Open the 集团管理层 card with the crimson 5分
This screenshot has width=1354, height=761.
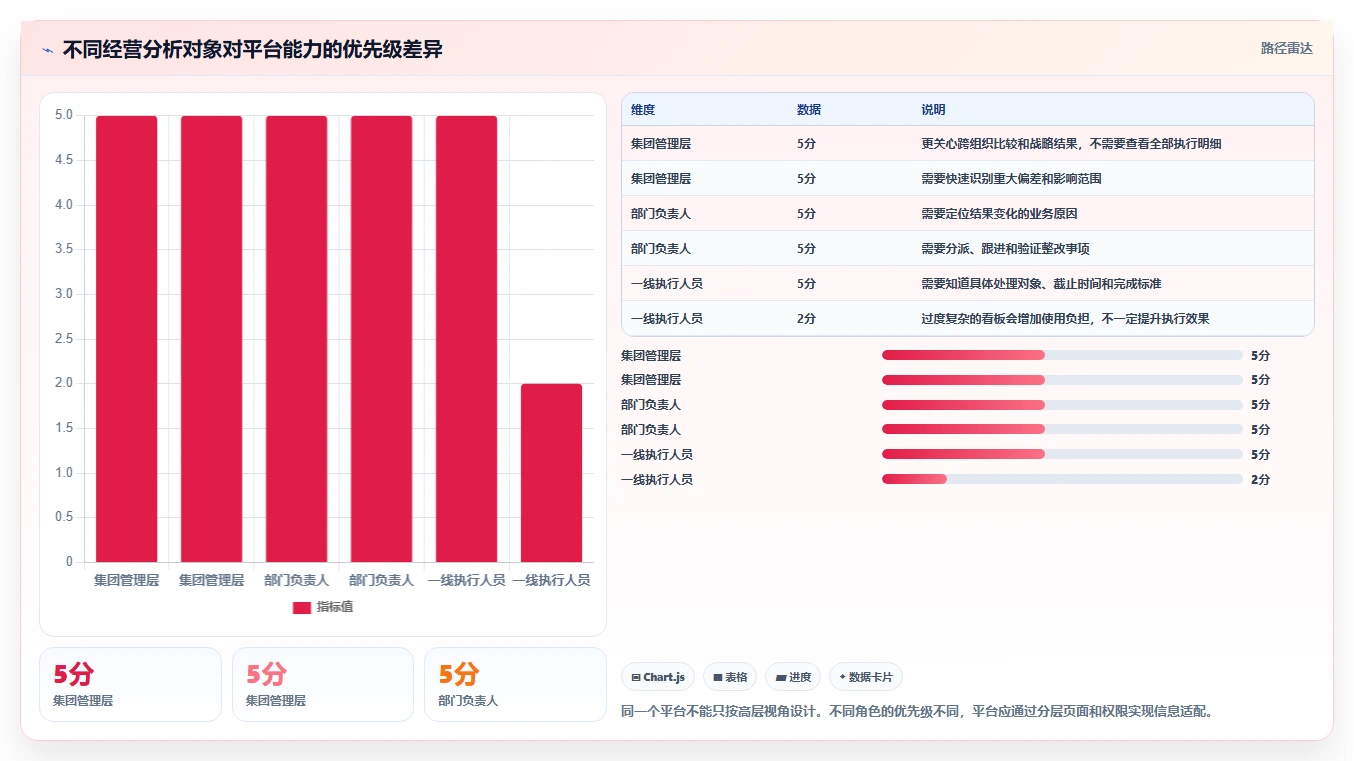(x=130, y=684)
